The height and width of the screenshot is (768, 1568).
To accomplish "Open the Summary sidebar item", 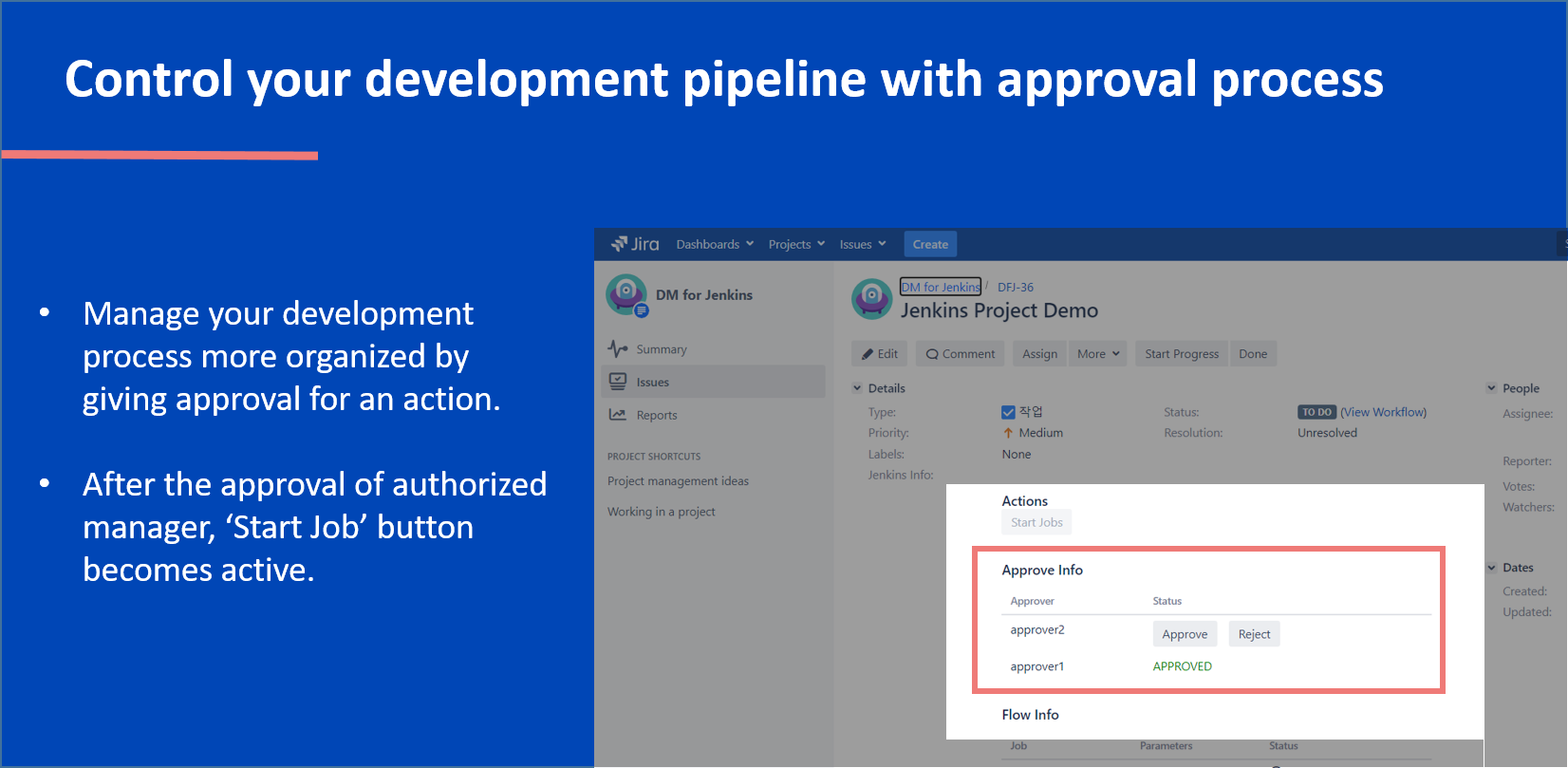I will [x=715, y=348].
